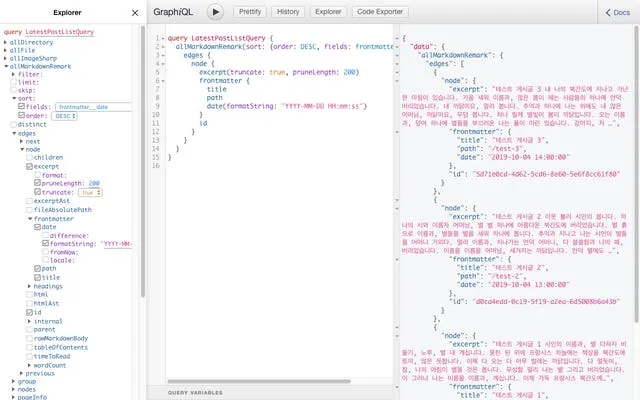Open the order DESC dropdown
This screenshot has height=400, width=640.
click(66, 115)
